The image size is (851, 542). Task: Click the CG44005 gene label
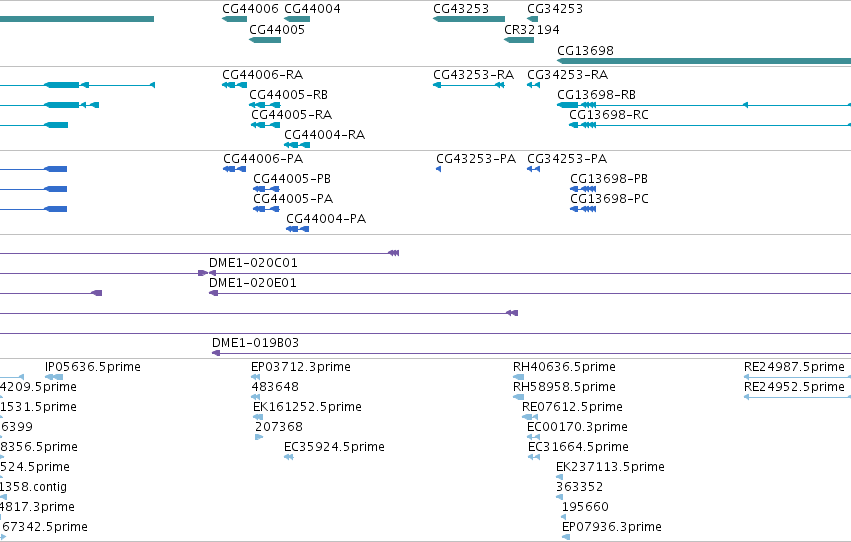(277, 29)
